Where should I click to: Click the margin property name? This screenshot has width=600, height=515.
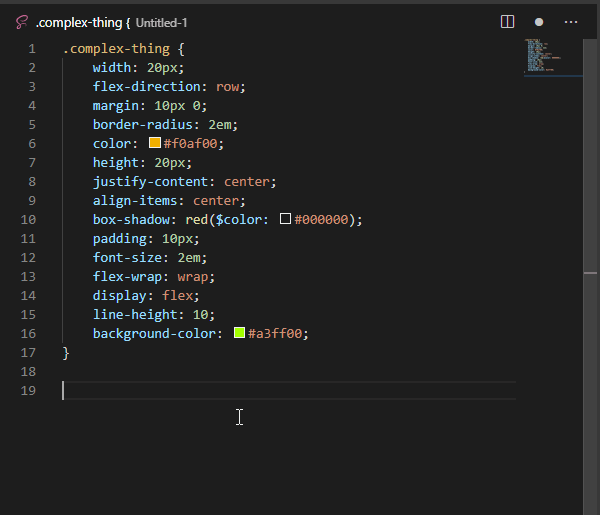(116, 106)
